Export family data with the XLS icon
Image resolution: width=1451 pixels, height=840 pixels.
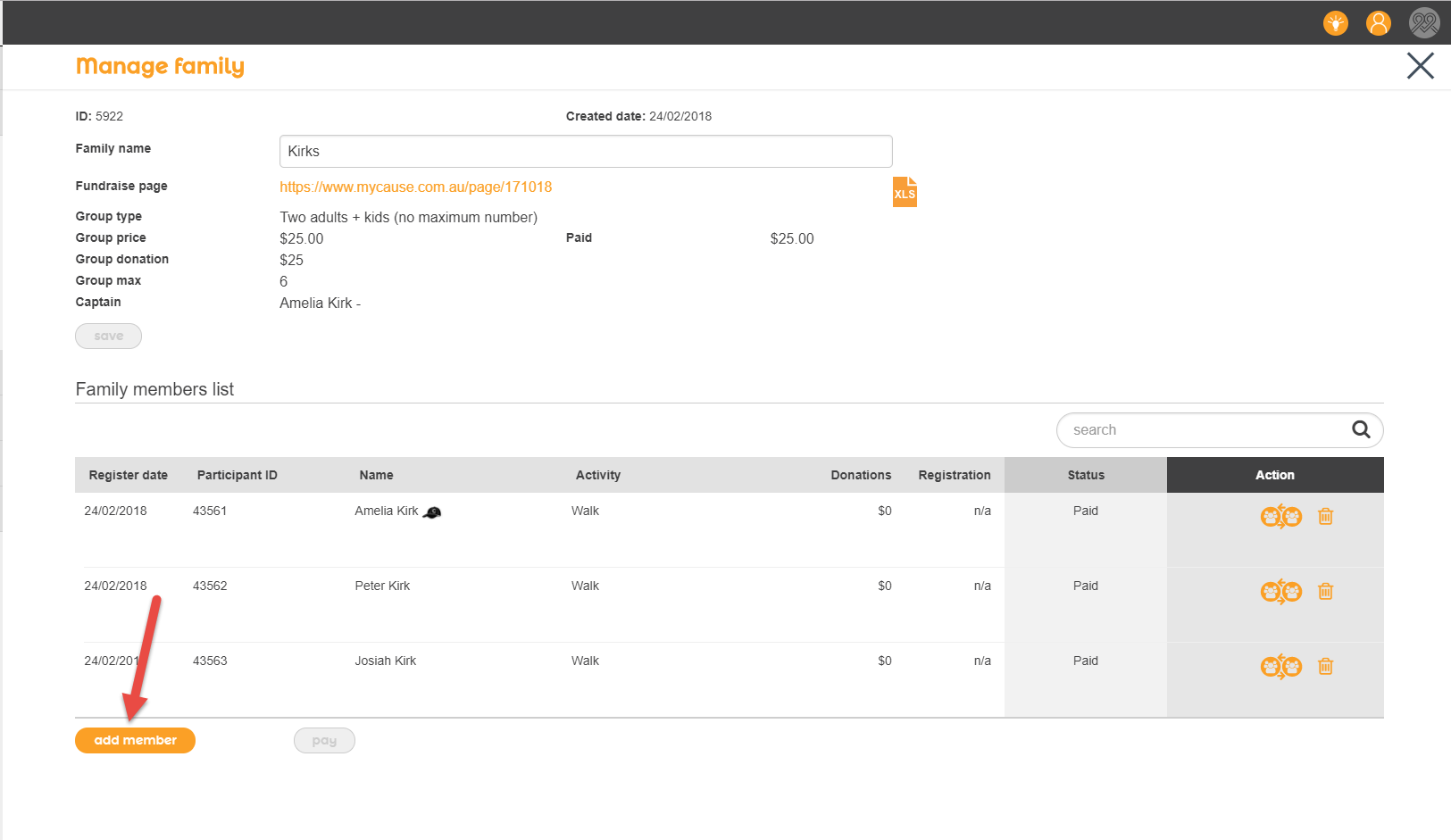[905, 192]
